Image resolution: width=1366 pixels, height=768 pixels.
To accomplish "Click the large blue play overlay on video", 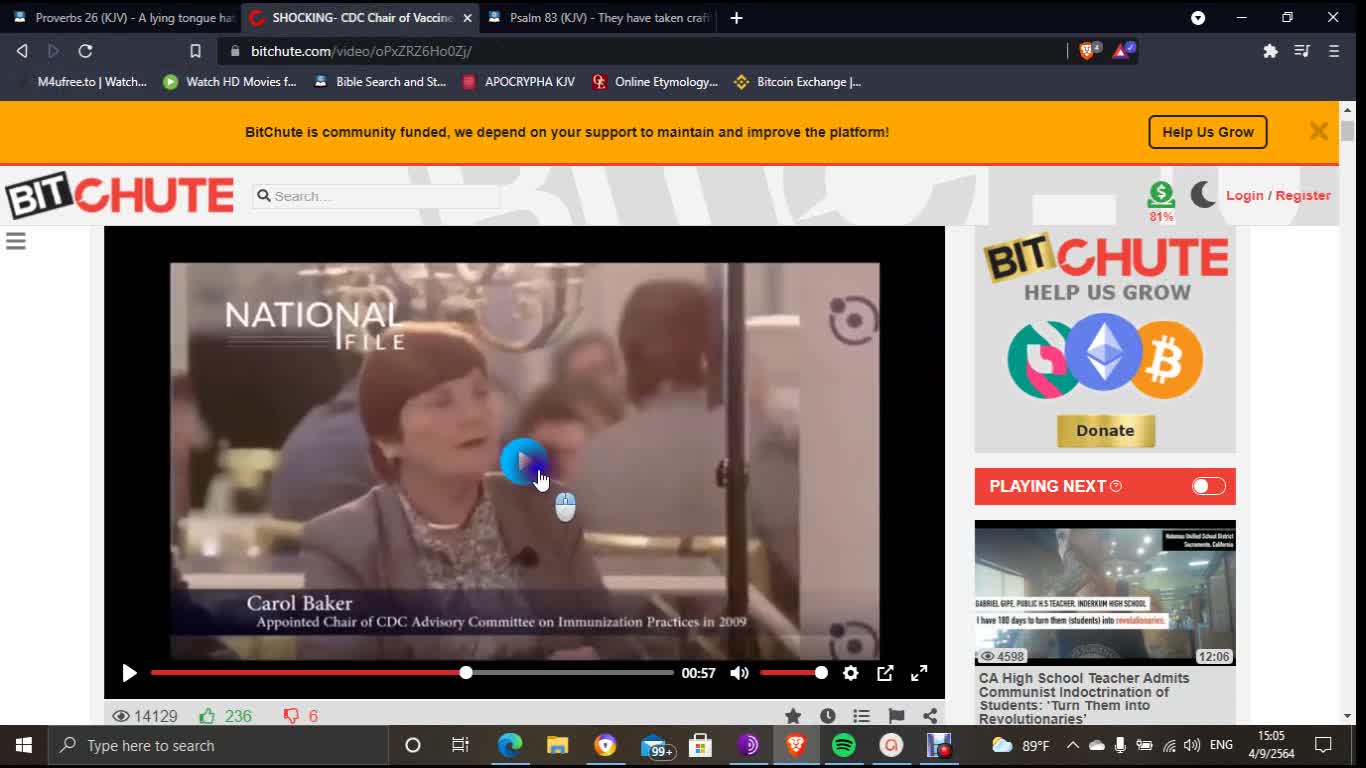I will pyautogui.click(x=523, y=462).
